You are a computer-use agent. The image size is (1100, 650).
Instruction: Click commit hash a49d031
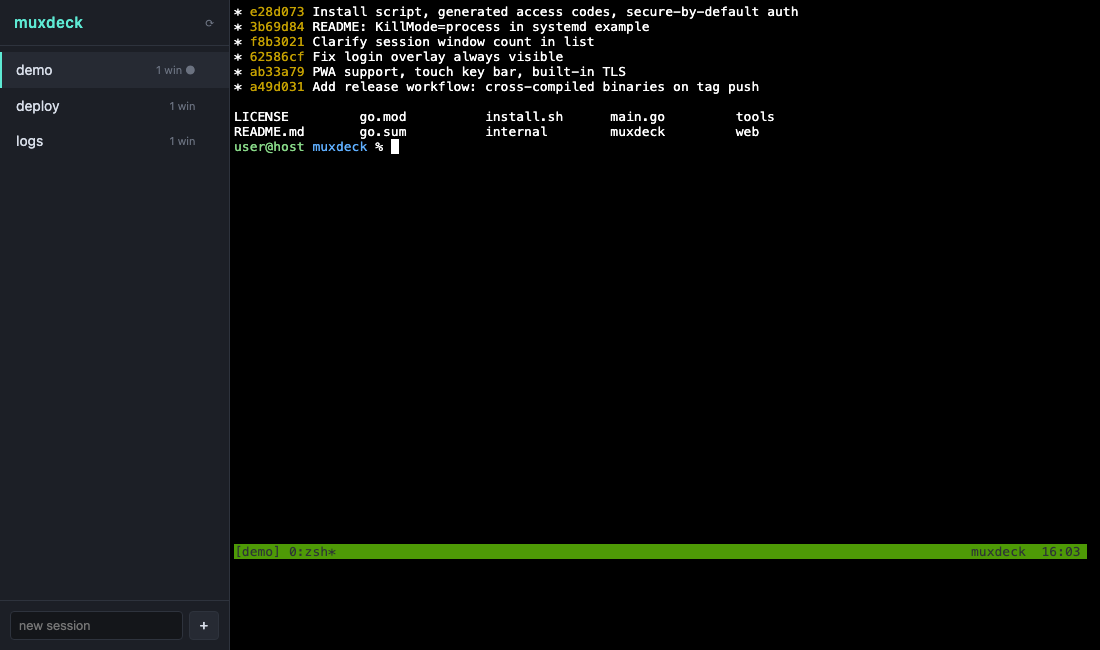pos(277,87)
